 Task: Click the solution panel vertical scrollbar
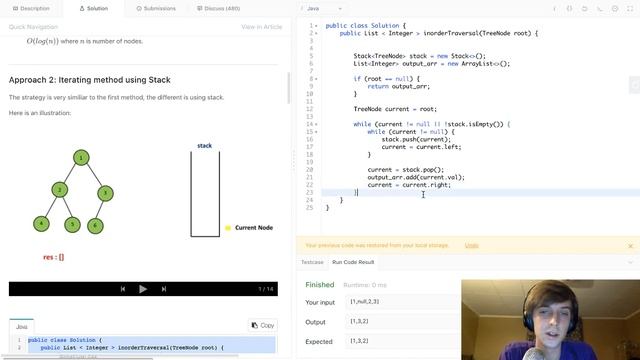(289, 88)
